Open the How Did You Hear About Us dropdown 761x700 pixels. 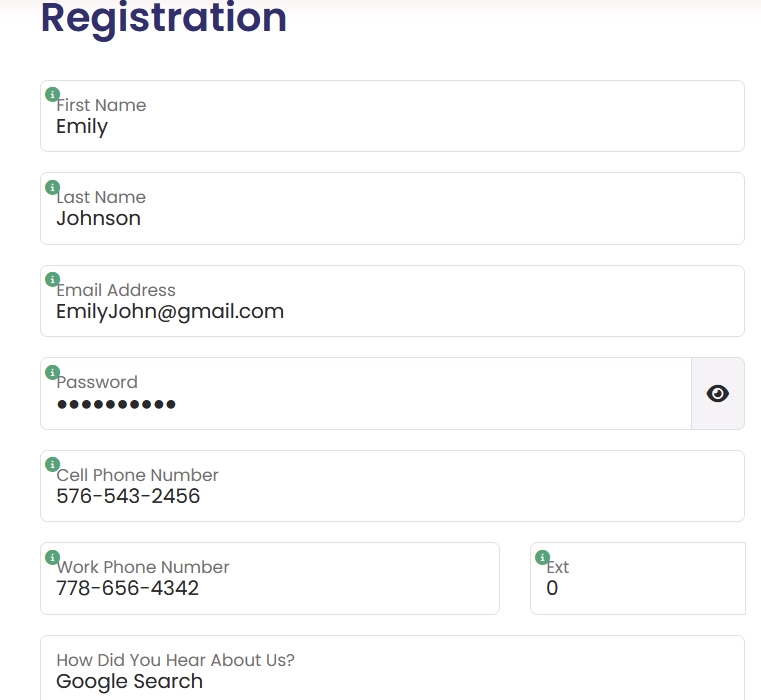pyautogui.click(x=392, y=668)
